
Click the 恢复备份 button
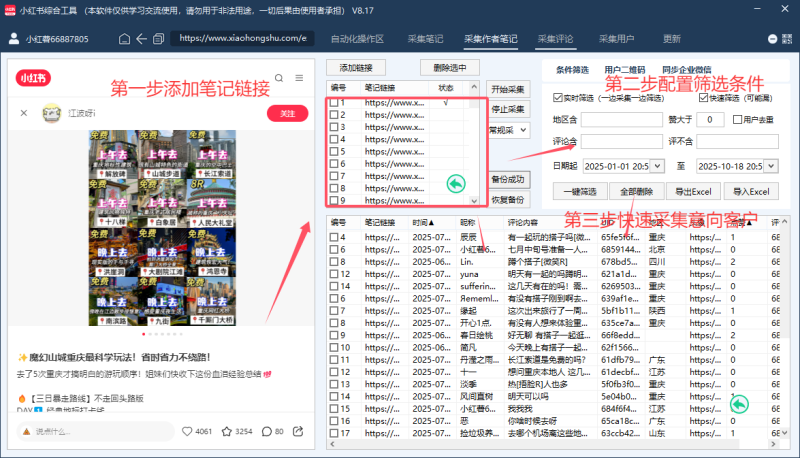[x=508, y=199]
